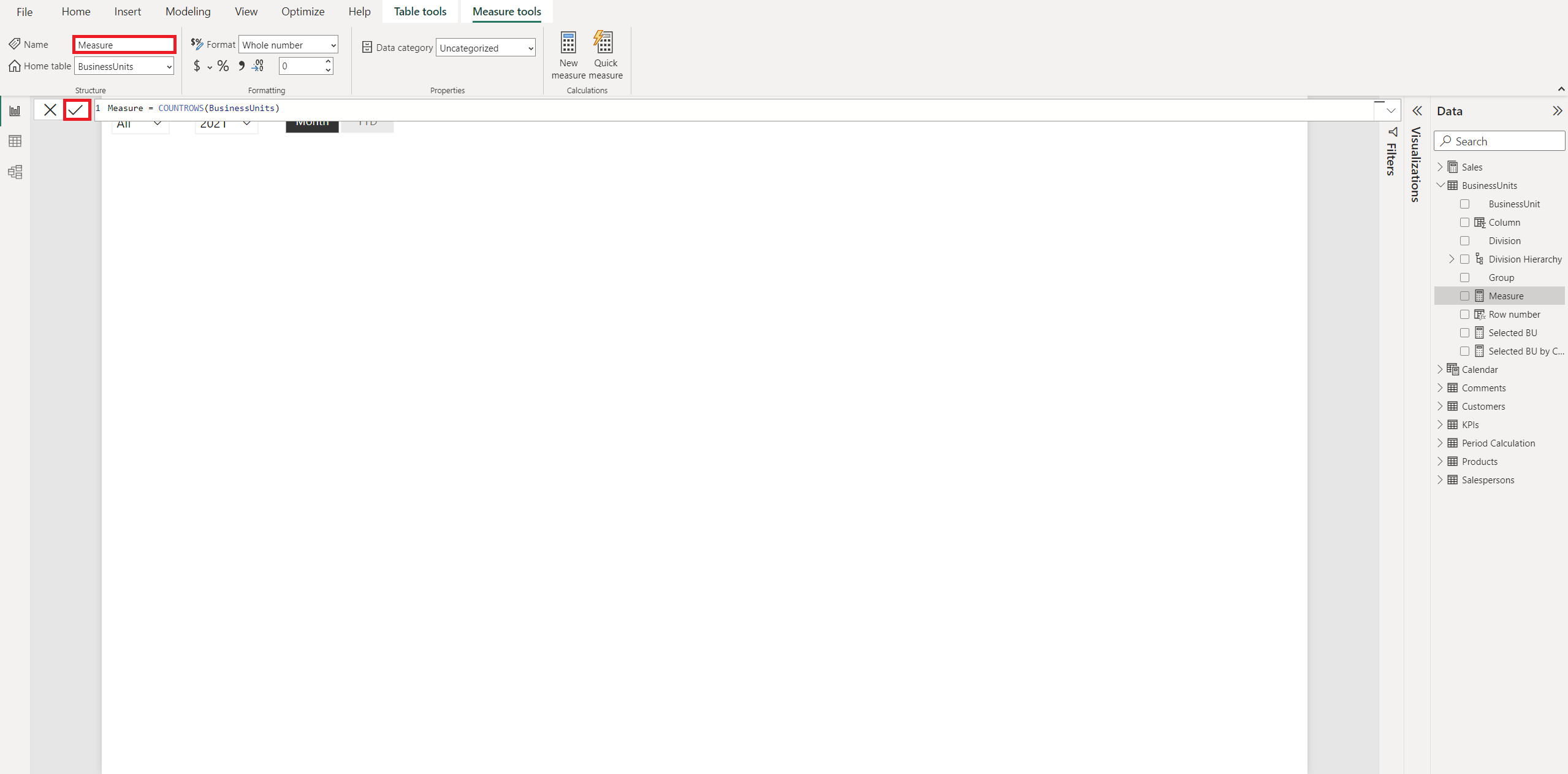Apply percentage formatting to the measure
The height and width of the screenshot is (774, 1568).
coord(223,66)
